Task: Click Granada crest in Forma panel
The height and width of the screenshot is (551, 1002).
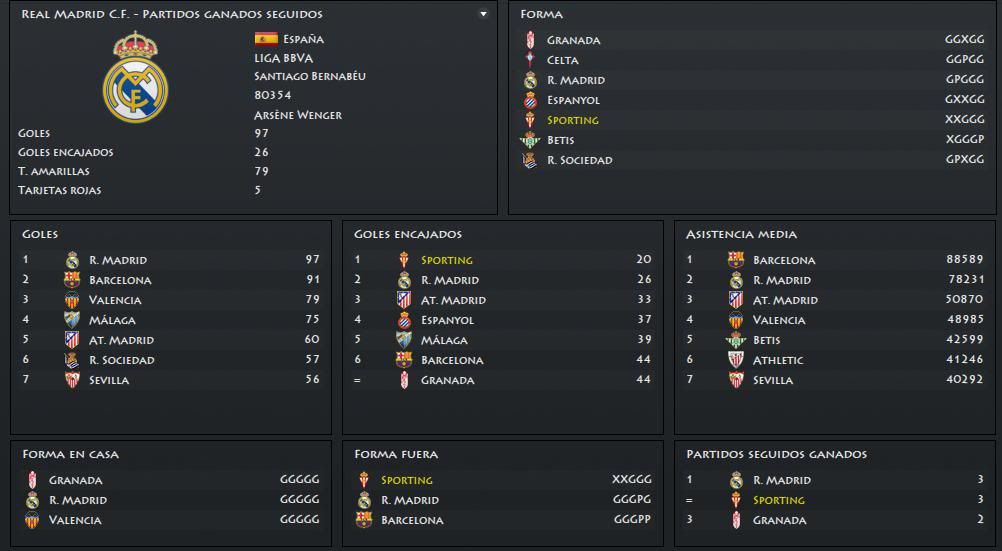Action: click(x=531, y=40)
